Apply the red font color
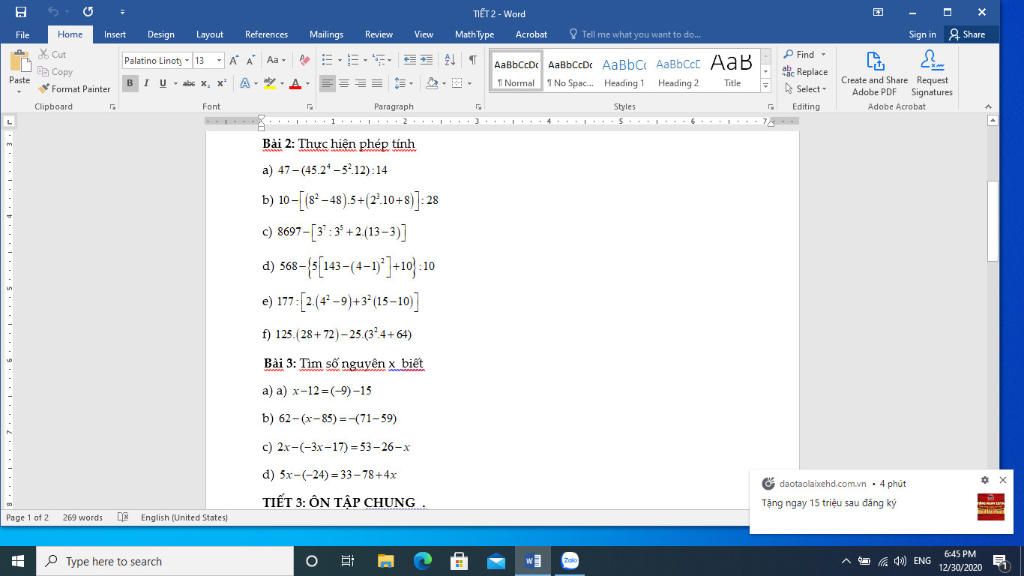 (x=295, y=83)
